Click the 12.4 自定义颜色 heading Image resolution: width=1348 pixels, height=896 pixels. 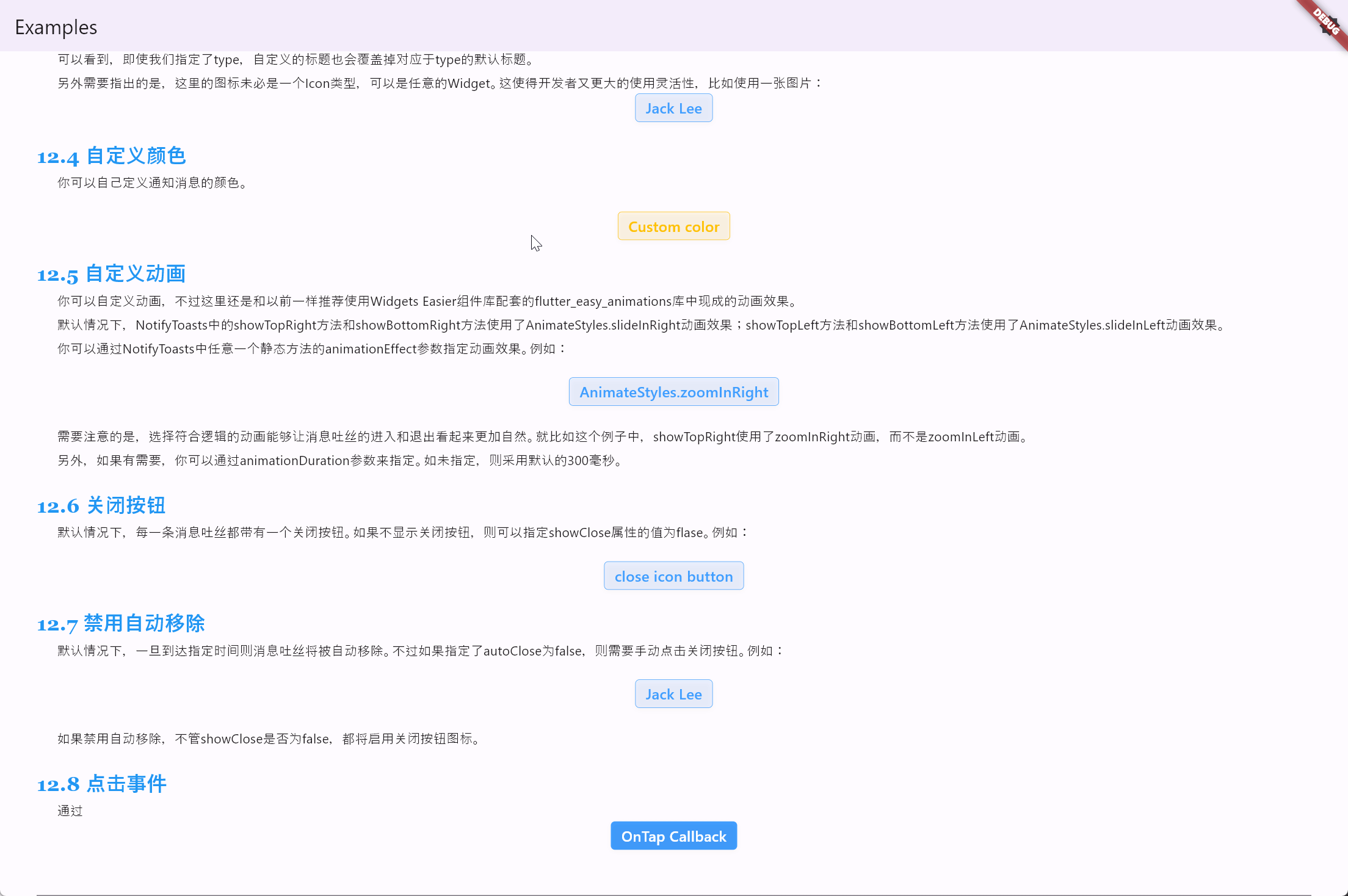pos(111,156)
